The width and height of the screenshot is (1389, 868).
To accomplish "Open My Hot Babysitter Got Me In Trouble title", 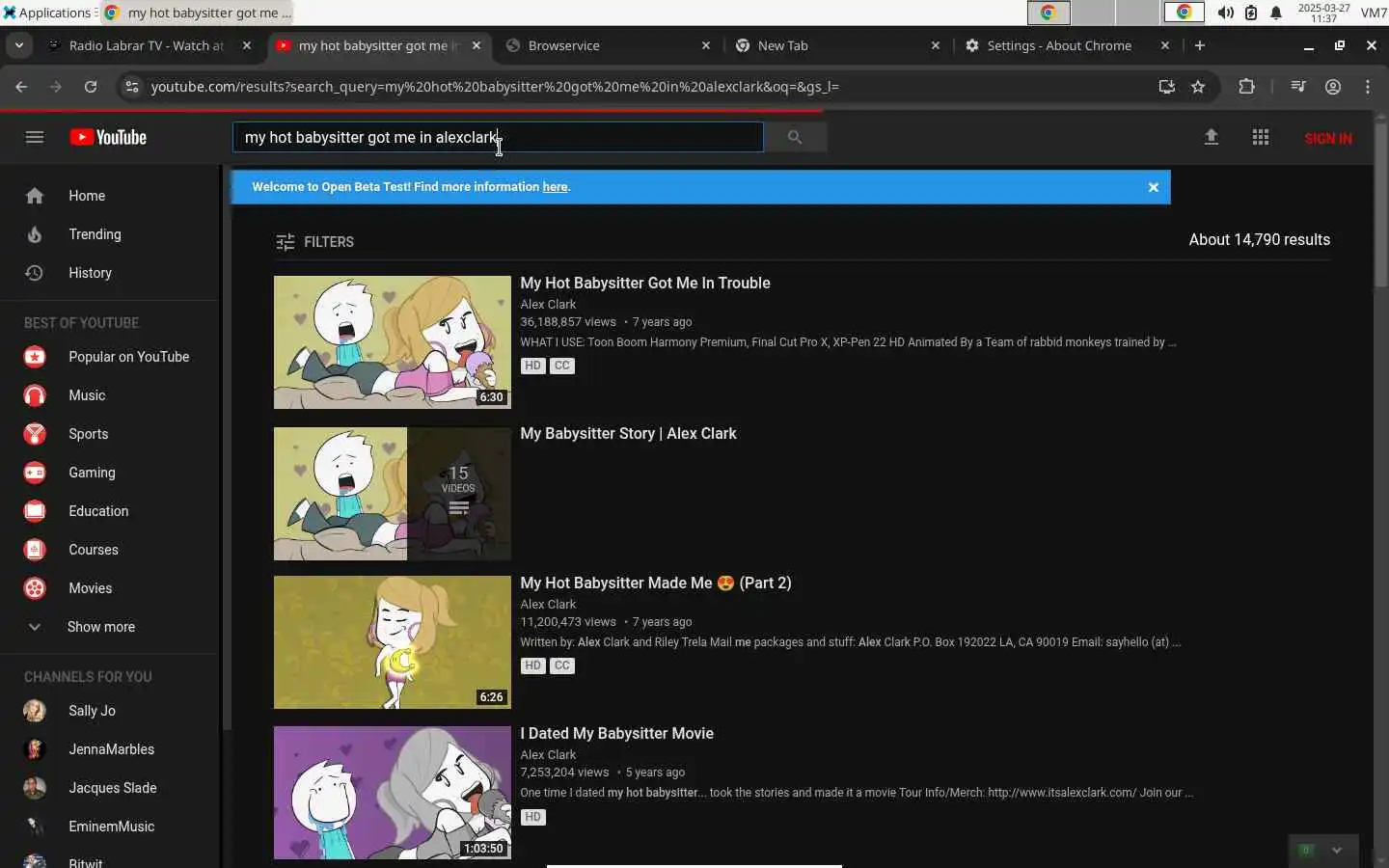I will click(x=645, y=283).
